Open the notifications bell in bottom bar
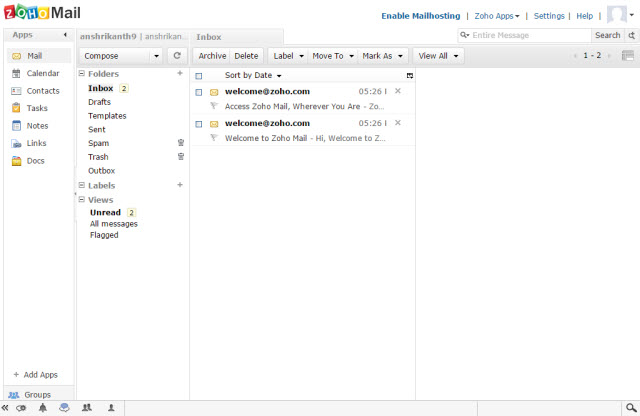This screenshot has width=640, height=416. click(42, 407)
